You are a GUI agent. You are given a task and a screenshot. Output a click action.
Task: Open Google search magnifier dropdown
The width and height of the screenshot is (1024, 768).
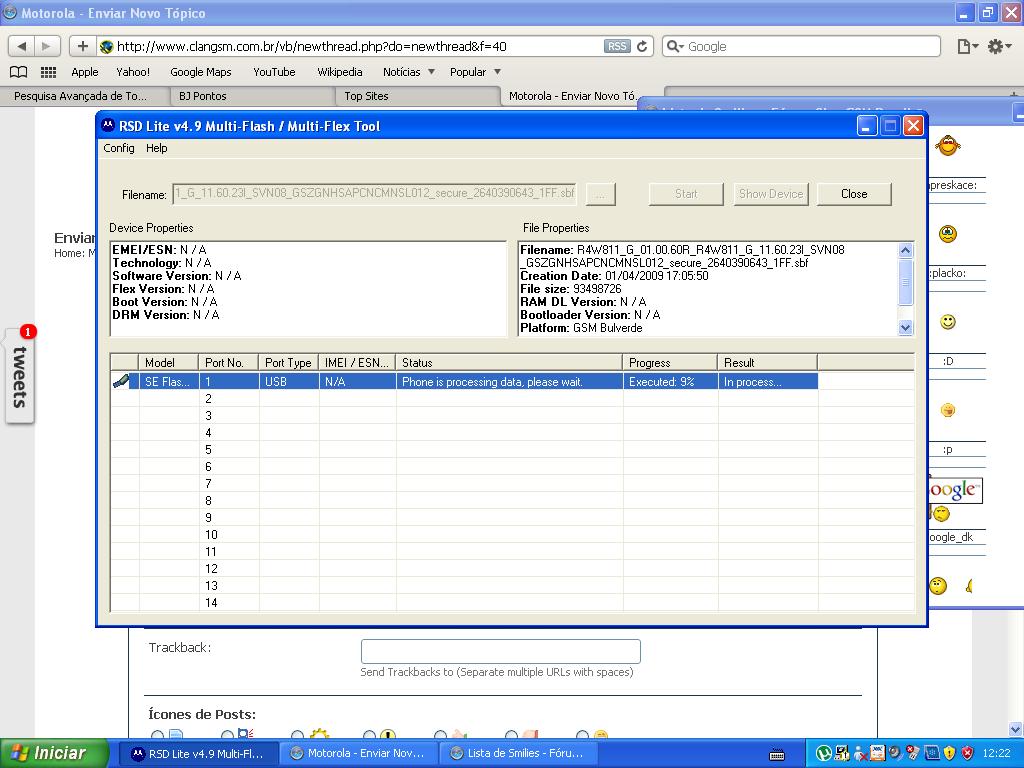pos(675,46)
